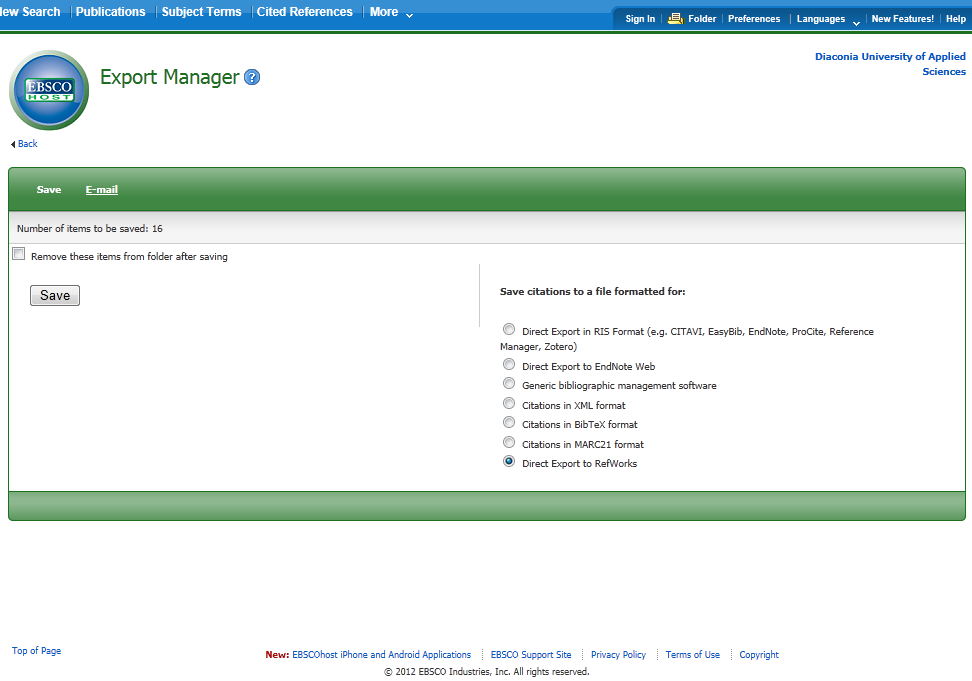Click the 'Export Manager' page title

[169, 77]
